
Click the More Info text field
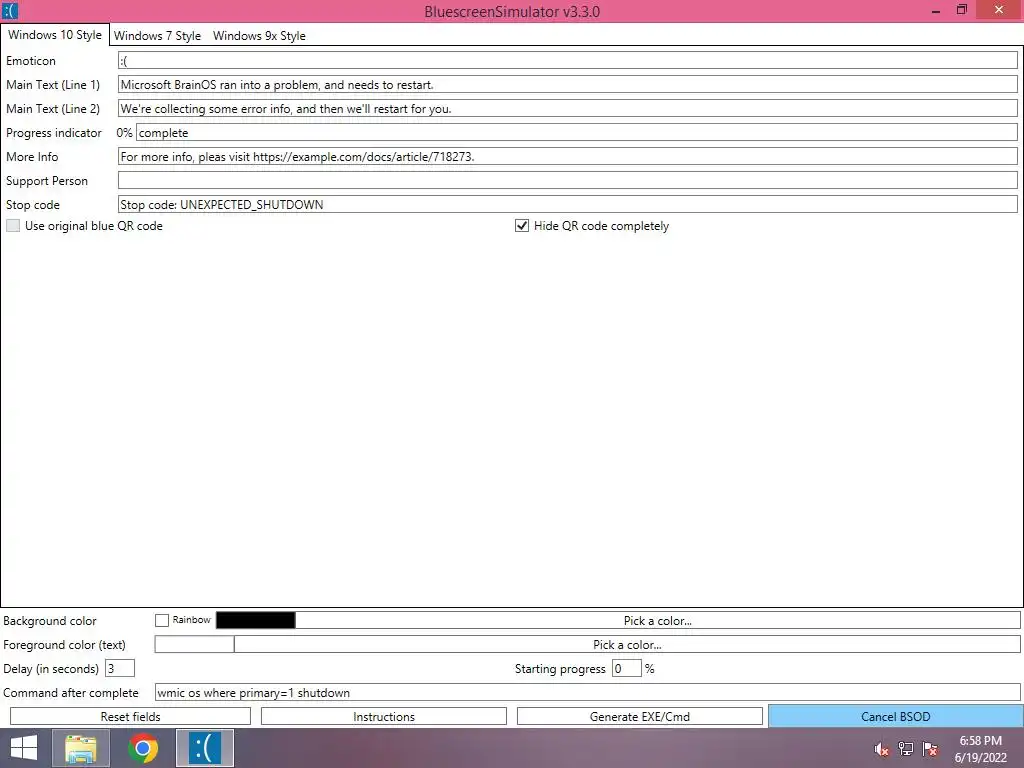point(568,157)
